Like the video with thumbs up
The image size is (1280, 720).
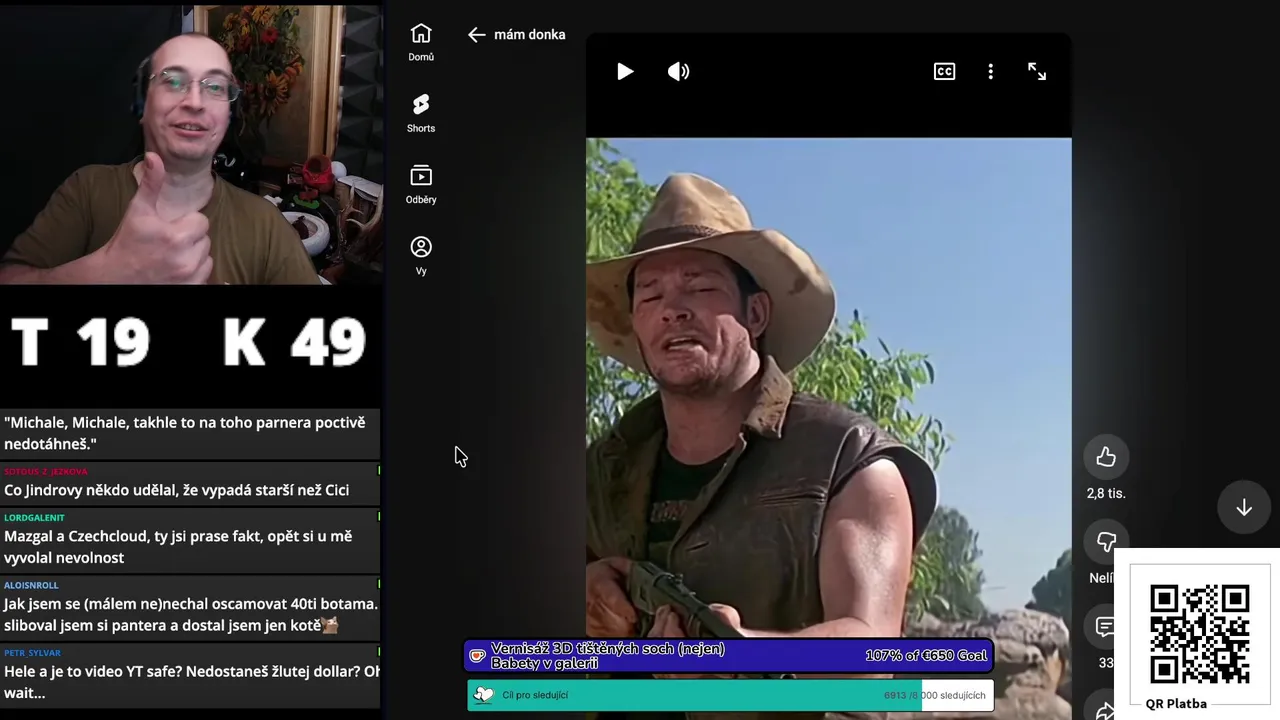[x=1106, y=457]
